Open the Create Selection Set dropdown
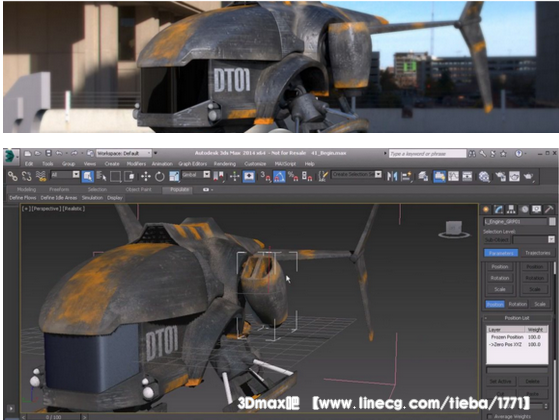Viewport: 559px width, 420px height. (357, 174)
